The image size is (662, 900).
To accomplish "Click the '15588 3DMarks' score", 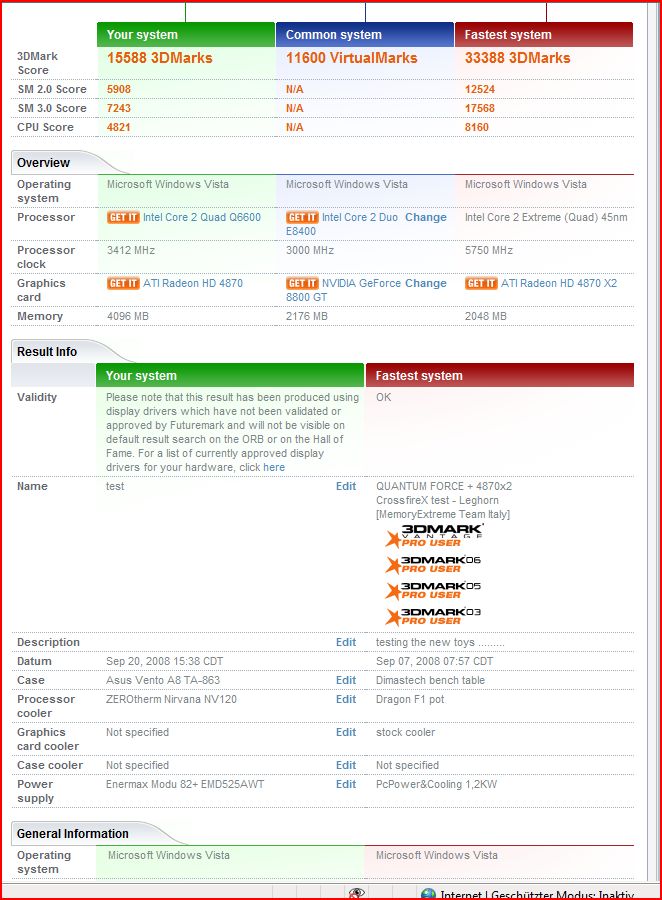I will point(160,58).
